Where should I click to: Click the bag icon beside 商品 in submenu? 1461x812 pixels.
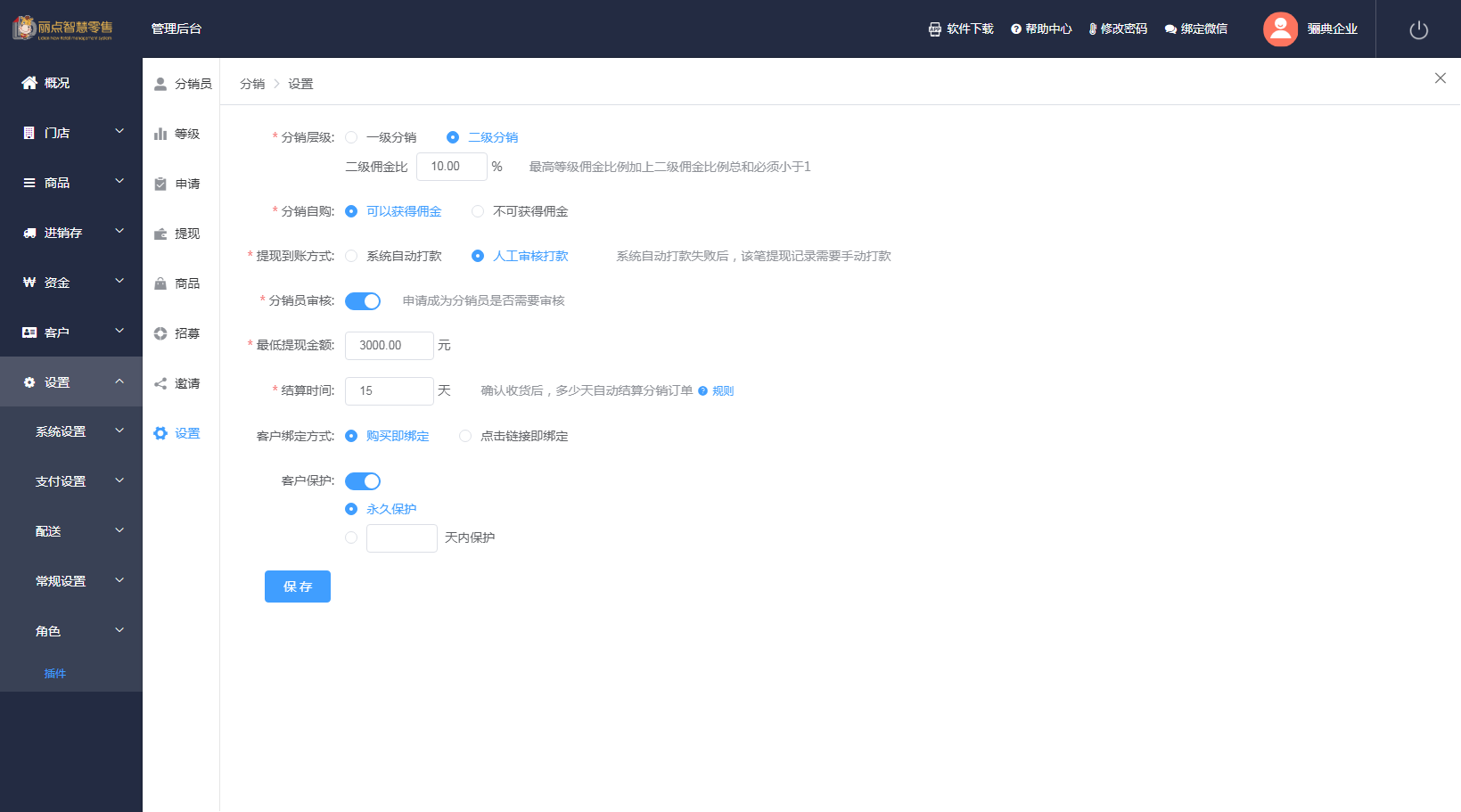160,283
